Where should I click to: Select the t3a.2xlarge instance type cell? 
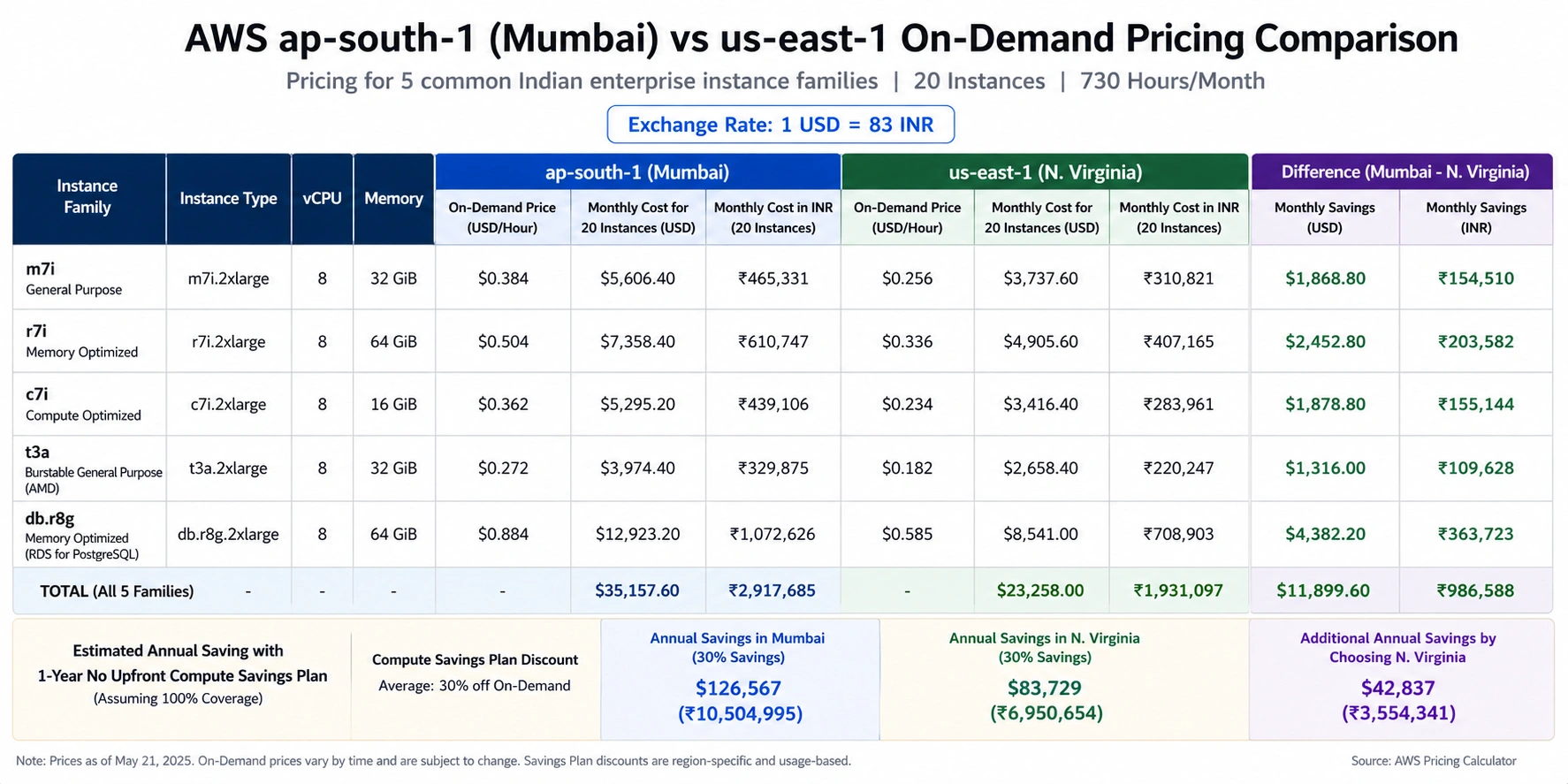228,468
